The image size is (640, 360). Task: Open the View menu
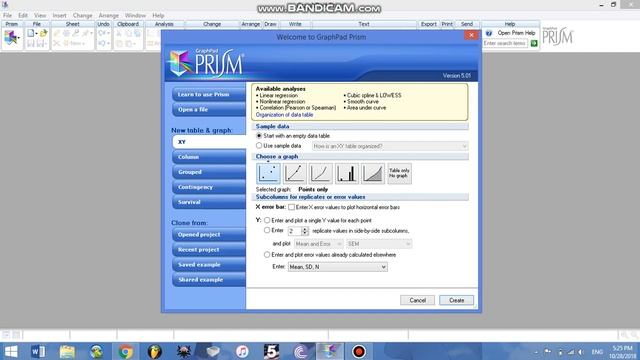(x=40, y=16)
